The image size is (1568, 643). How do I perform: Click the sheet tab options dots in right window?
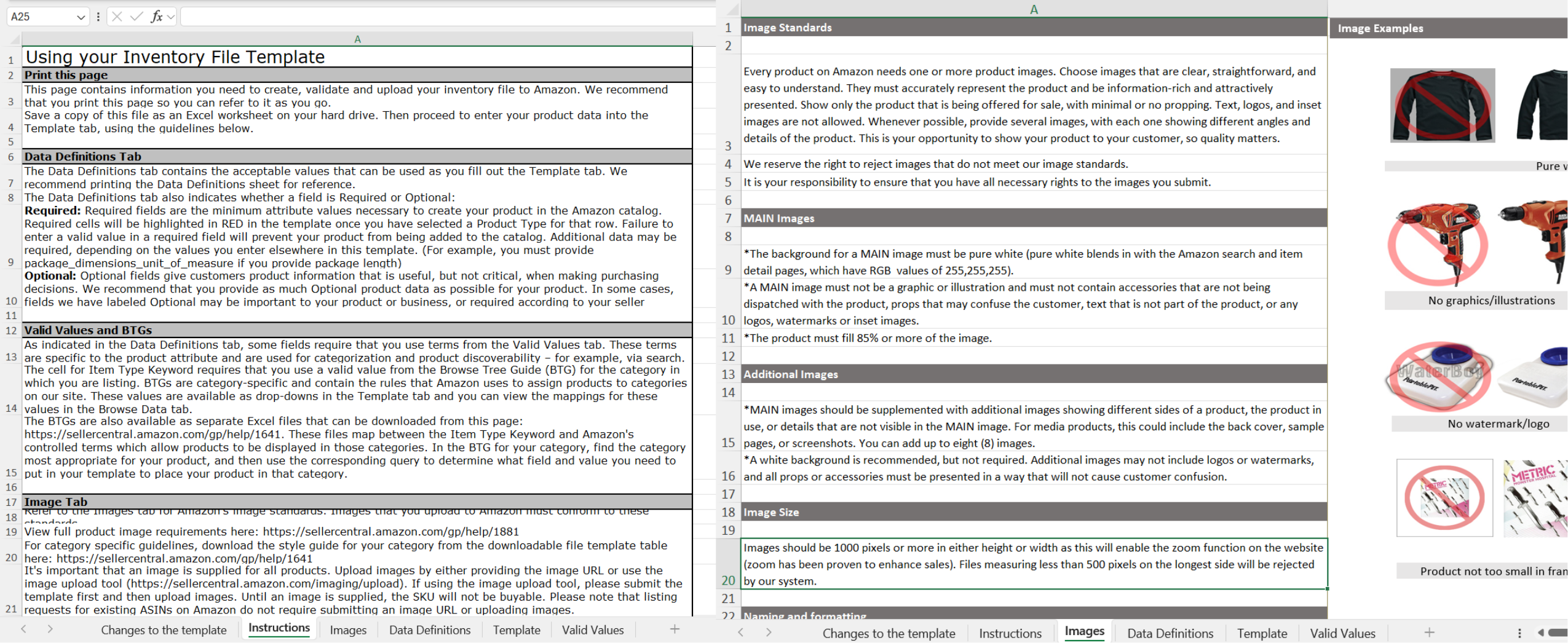(x=1519, y=633)
